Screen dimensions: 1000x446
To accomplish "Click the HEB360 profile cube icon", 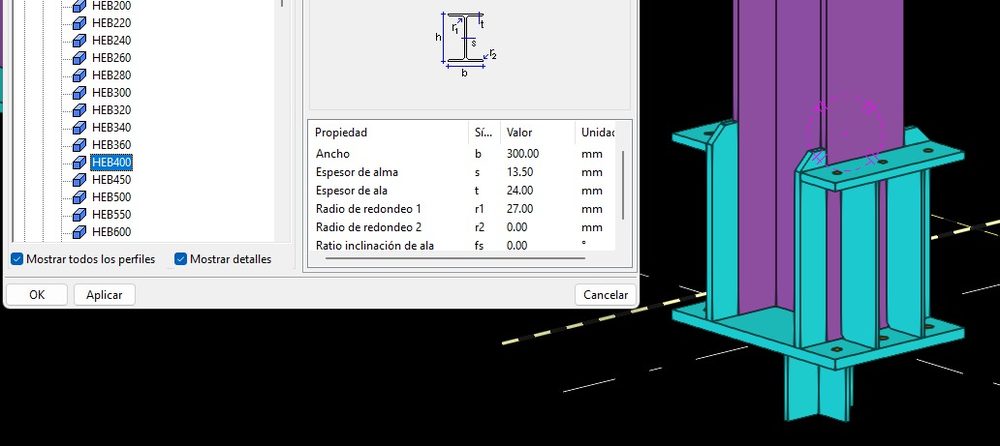I will (x=79, y=145).
